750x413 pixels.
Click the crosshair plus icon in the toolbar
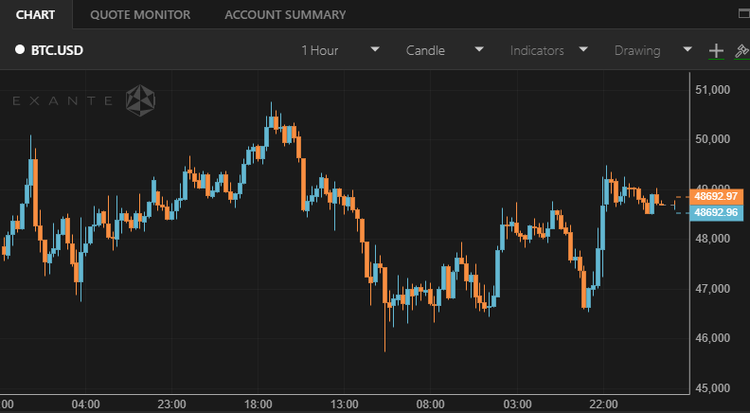716,50
